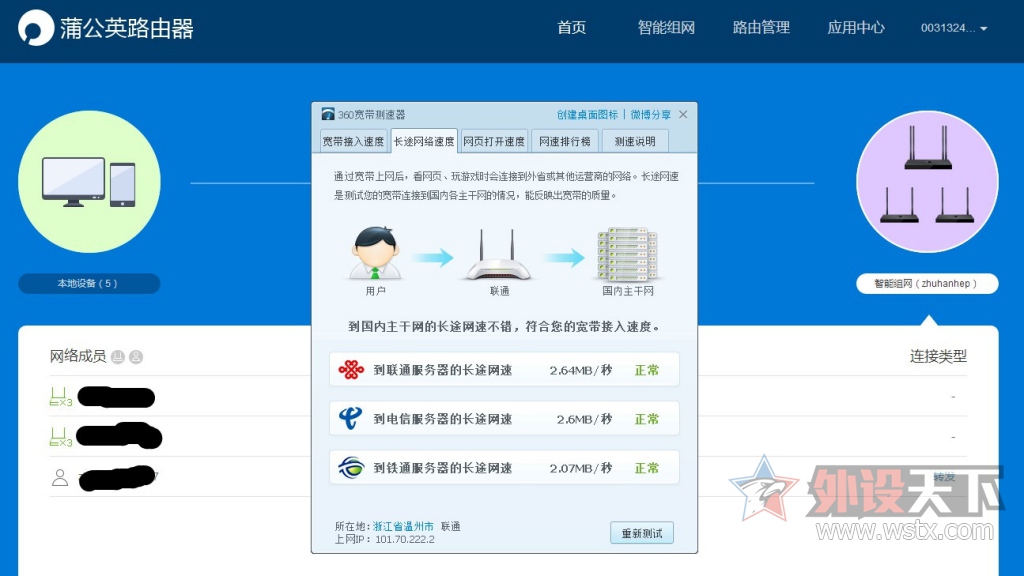The image size is (1024, 576).
Task: Click the 2.64MB/秒 speed value
Action: coord(581,370)
